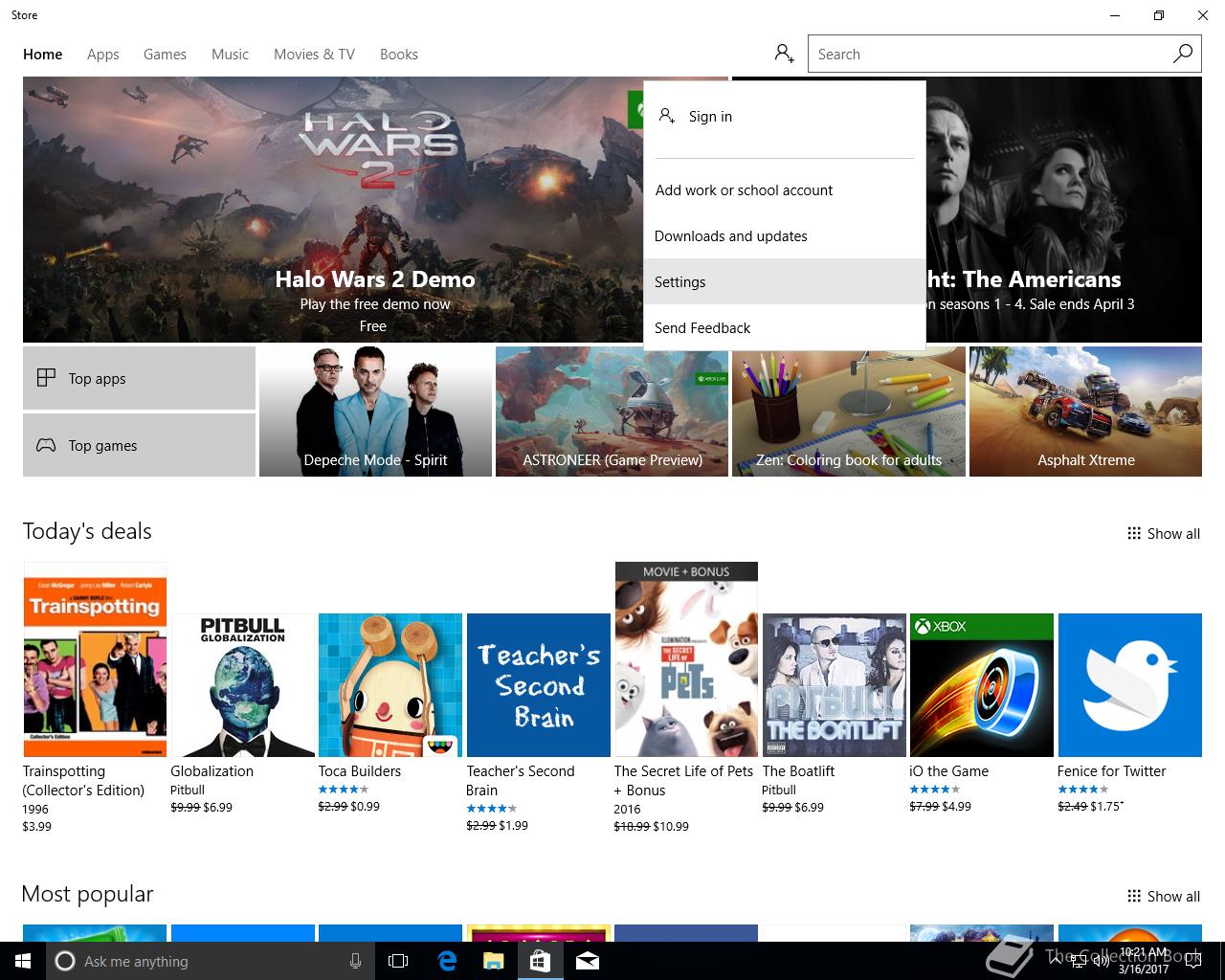Select the Pitbull Globalization album cover
Viewport: 1225px width, 980px height.
(243, 685)
